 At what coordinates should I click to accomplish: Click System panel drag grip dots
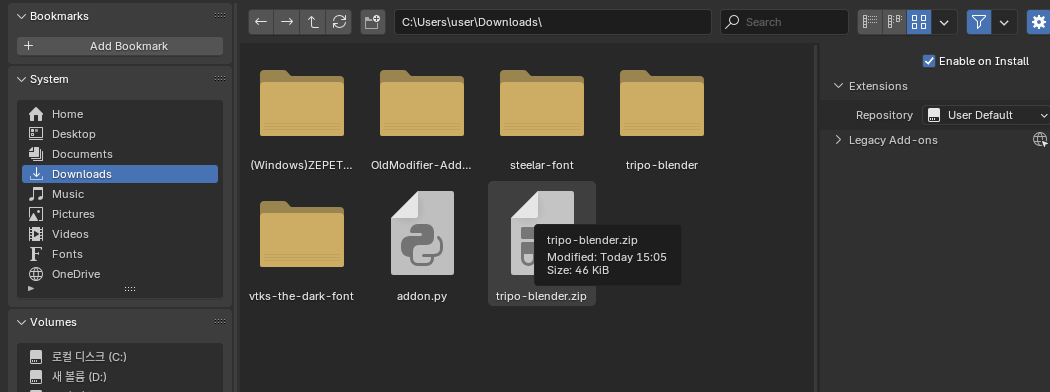tap(220, 78)
